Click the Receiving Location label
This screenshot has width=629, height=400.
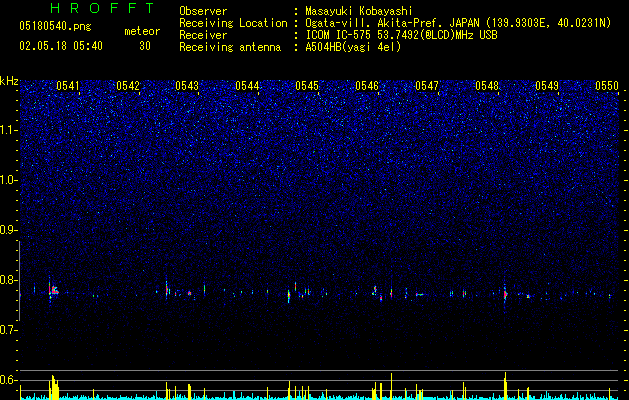[x=233, y=23]
